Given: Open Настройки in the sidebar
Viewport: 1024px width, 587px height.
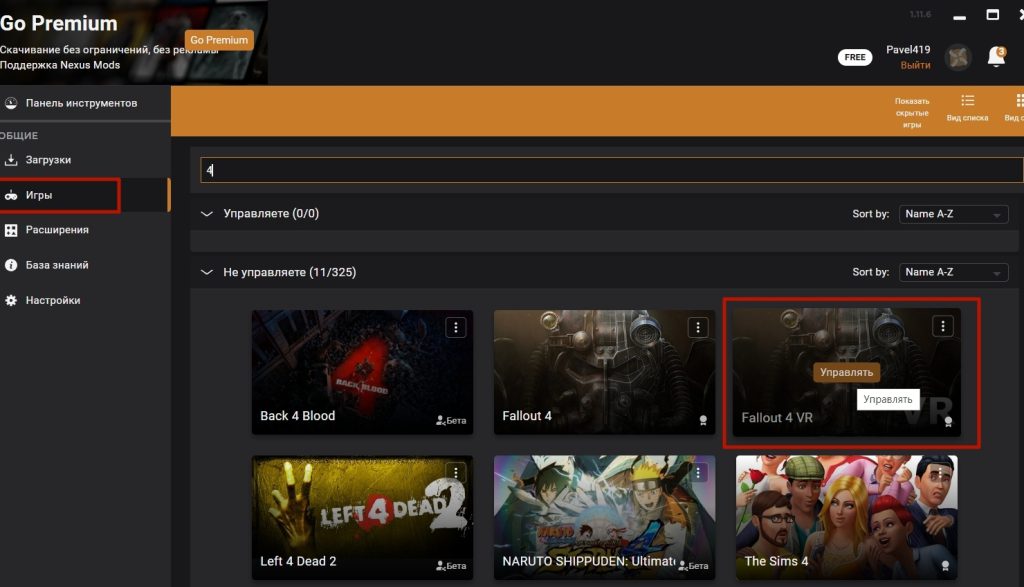Looking at the screenshot, I should [52, 300].
